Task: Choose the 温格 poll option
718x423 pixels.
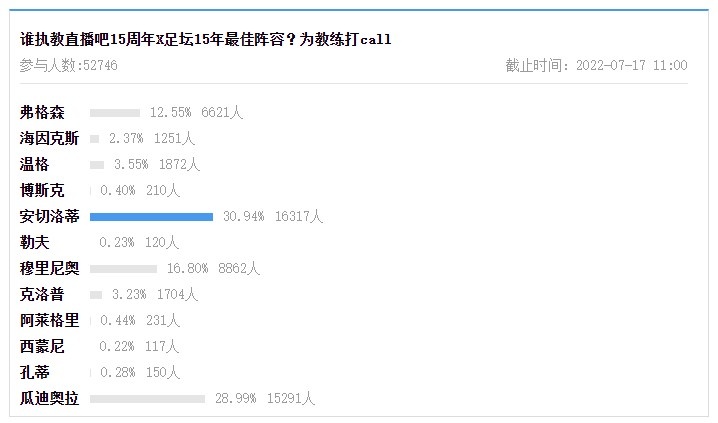Action: point(34,164)
